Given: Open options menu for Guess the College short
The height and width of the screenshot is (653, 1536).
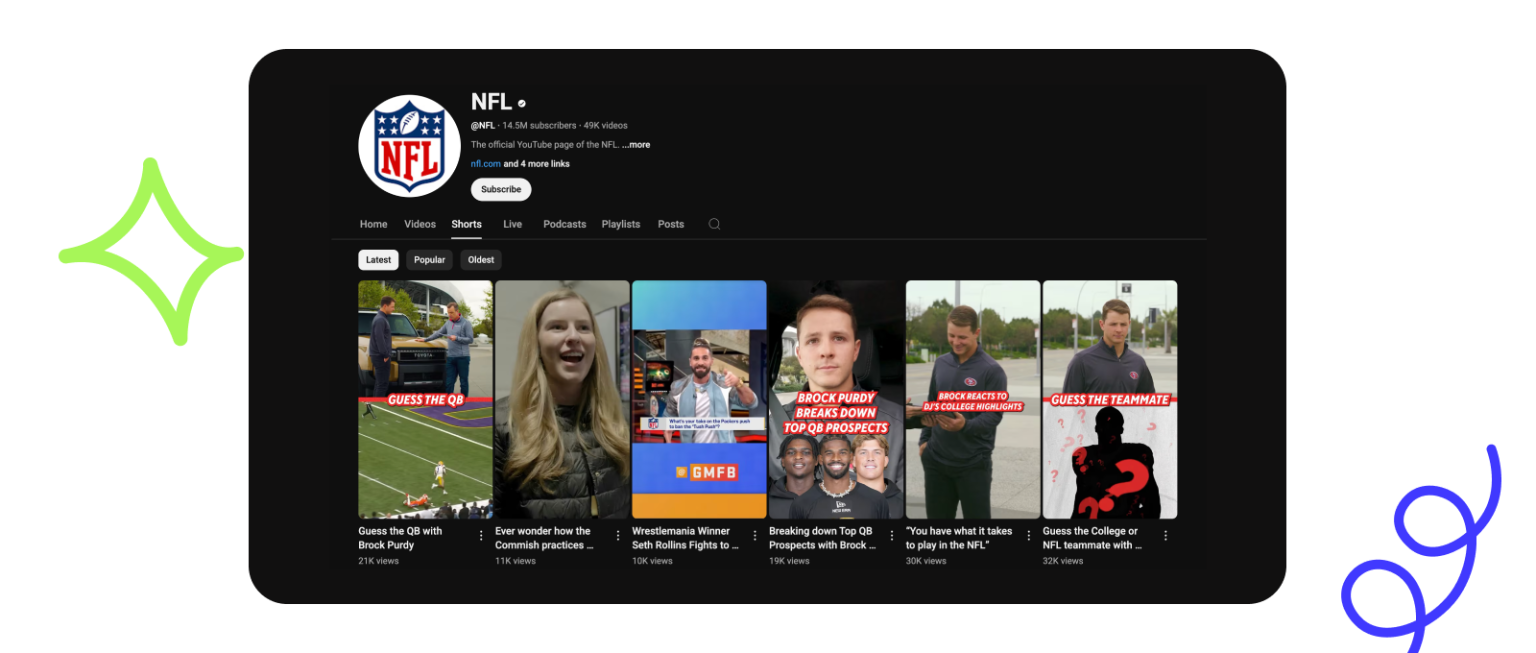Looking at the screenshot, I should [1163, 535].
